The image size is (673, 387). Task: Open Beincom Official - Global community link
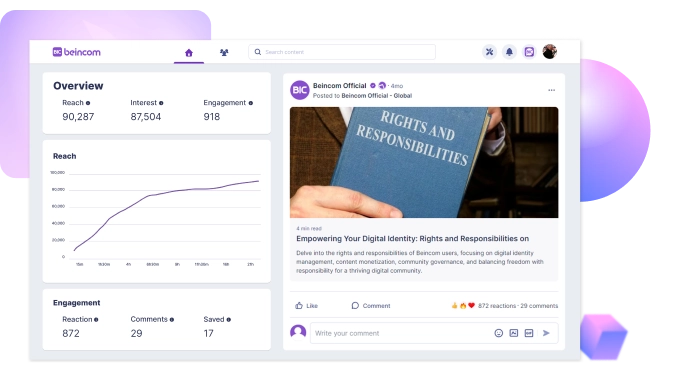click(x=376, y=96)
